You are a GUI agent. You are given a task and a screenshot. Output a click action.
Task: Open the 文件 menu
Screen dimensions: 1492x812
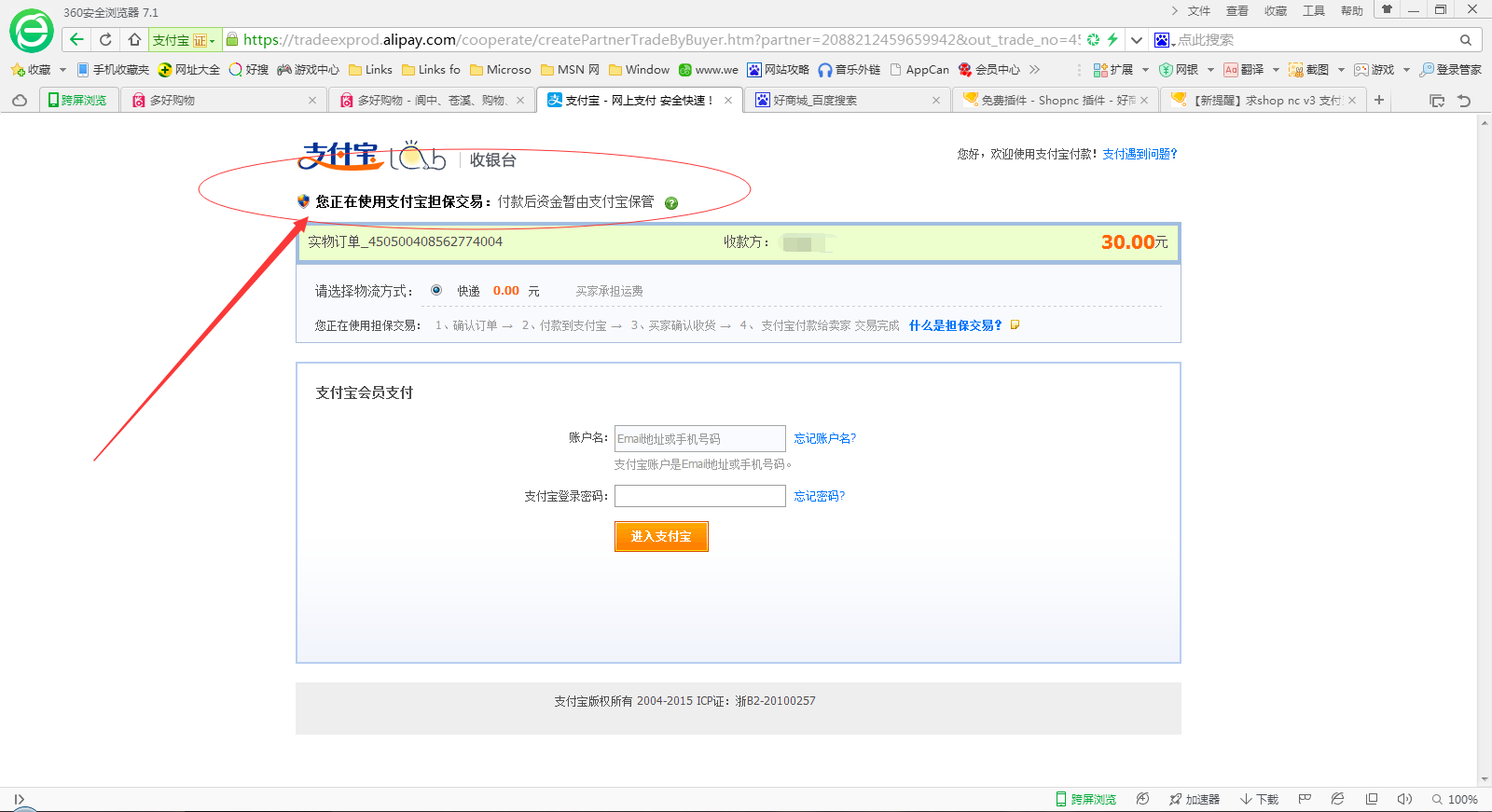click(x=1198, y=11)
